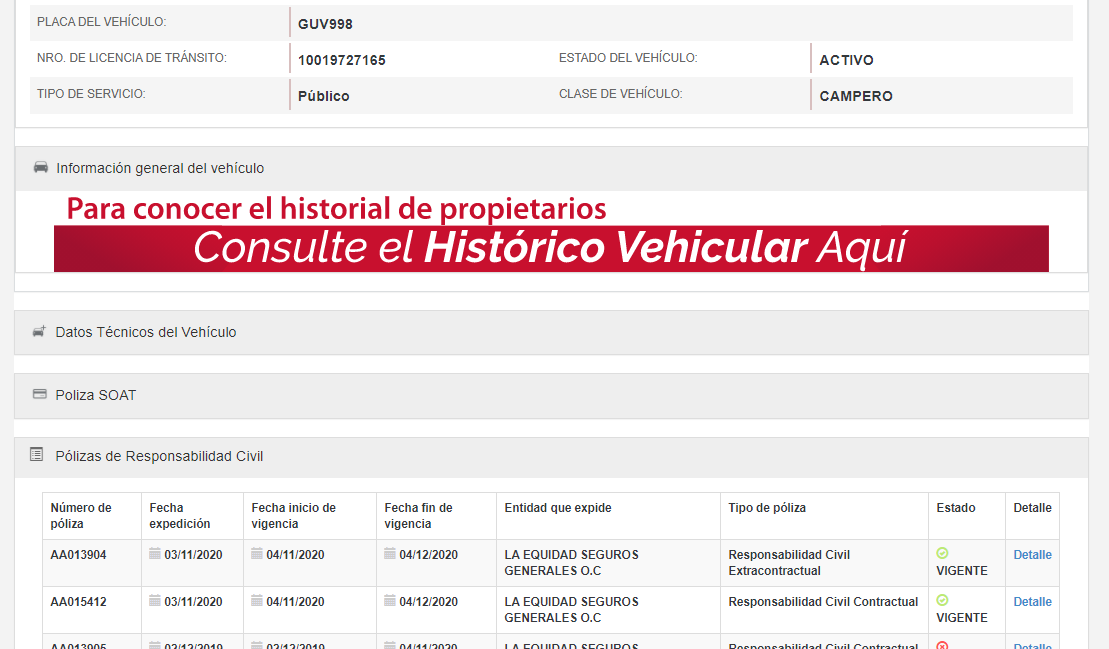Image resolution: width=1109 pixels, height=649 pixels.
Task: Select the plate value GUV998
Action: pos(325,24)
